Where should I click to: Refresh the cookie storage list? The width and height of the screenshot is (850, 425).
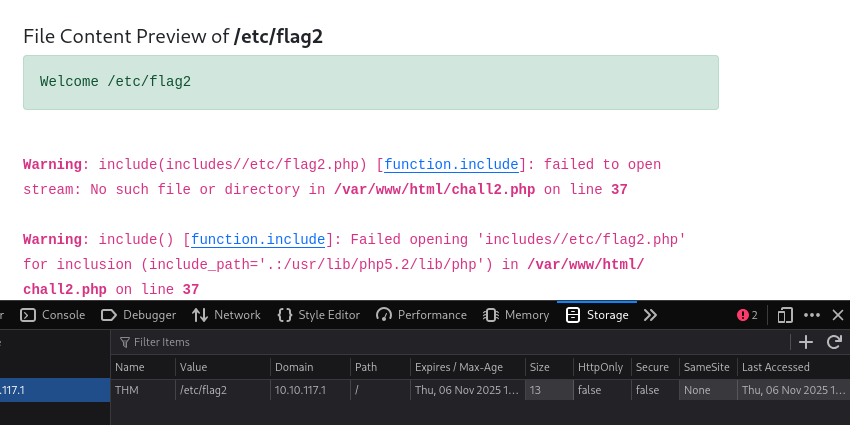point(834,342)
